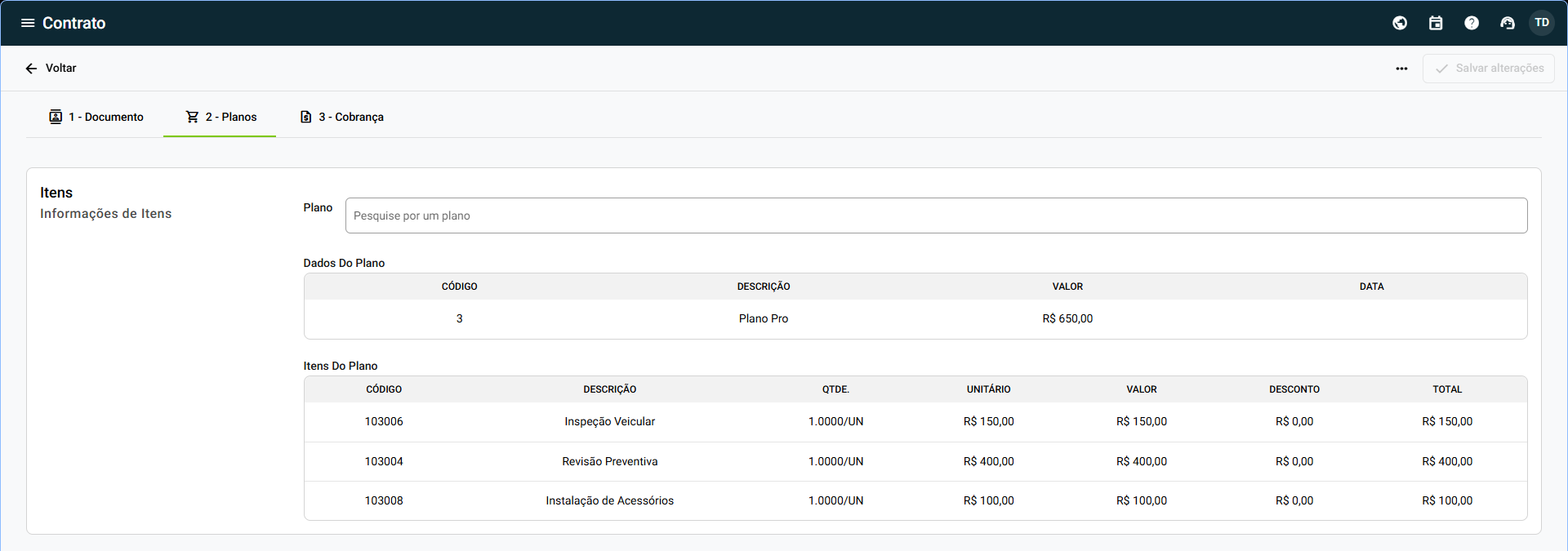Viewport: 1568px width, 551px height.
Task: Select the Revisão Preventiva item row
Action: [x=609, y=461]
